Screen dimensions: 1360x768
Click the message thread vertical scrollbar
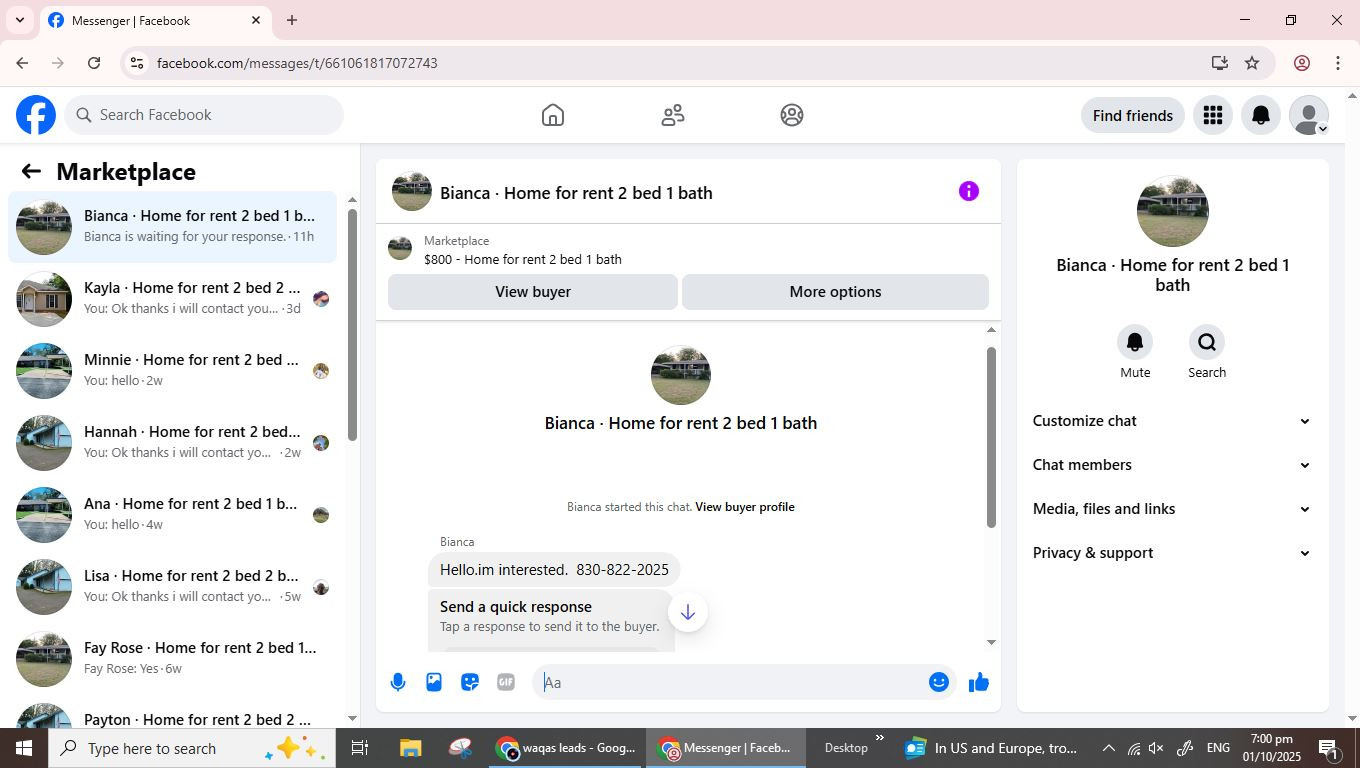click(991, 437)
